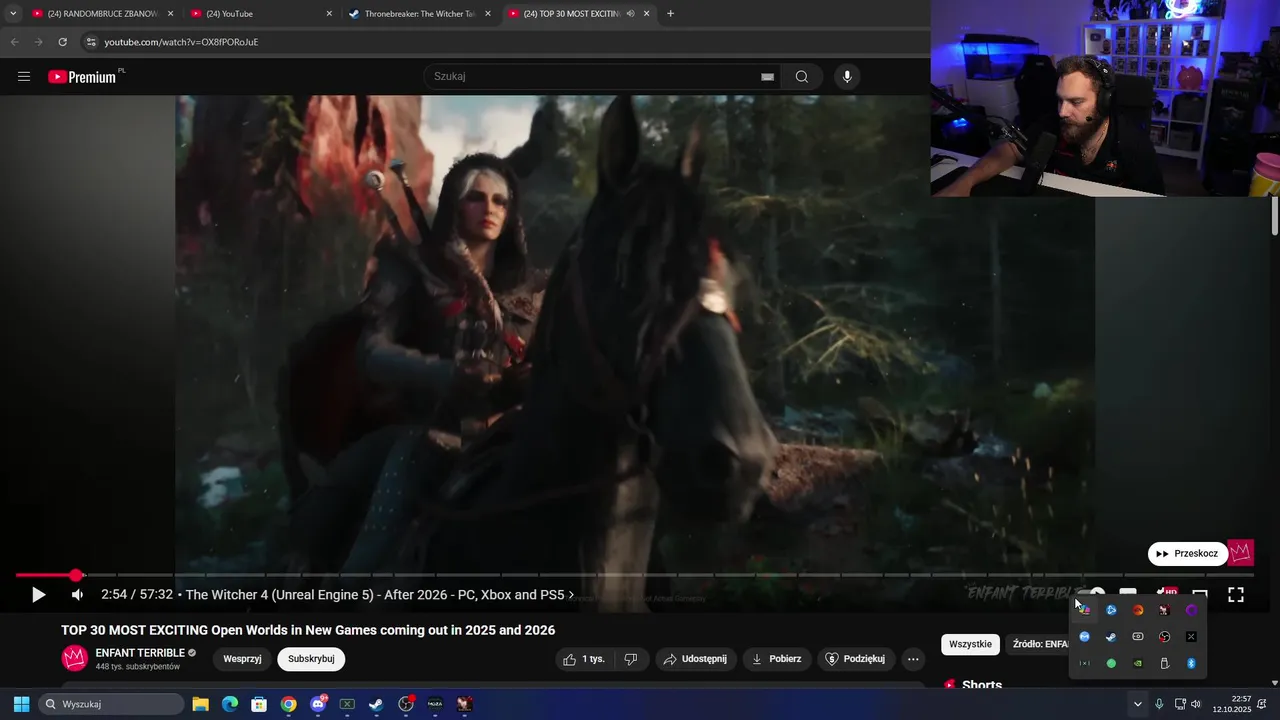Screen dimensions: 1280x720
Task: Click the Udostępnij share button
Action: tap(695, 659)
